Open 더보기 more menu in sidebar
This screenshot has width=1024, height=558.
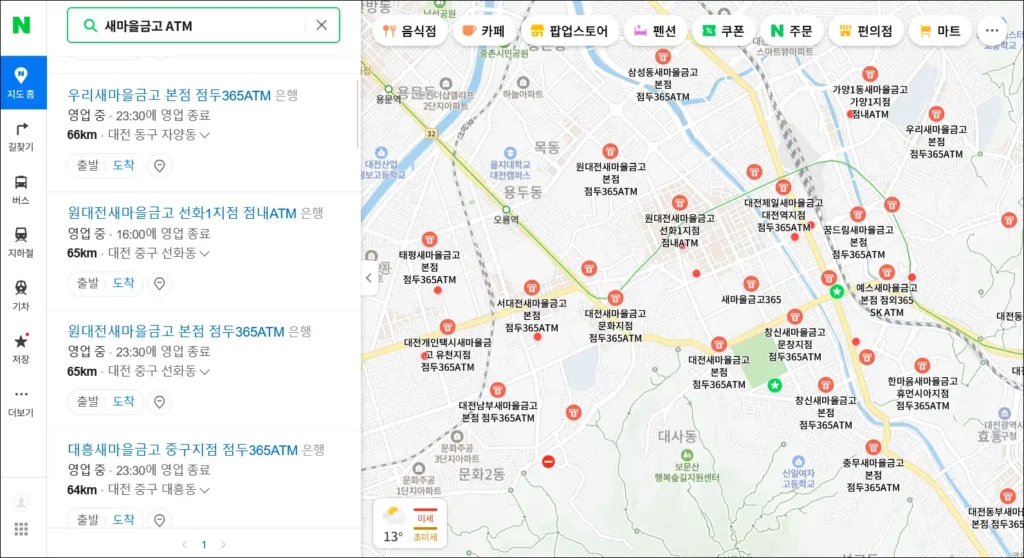(22, 402)
